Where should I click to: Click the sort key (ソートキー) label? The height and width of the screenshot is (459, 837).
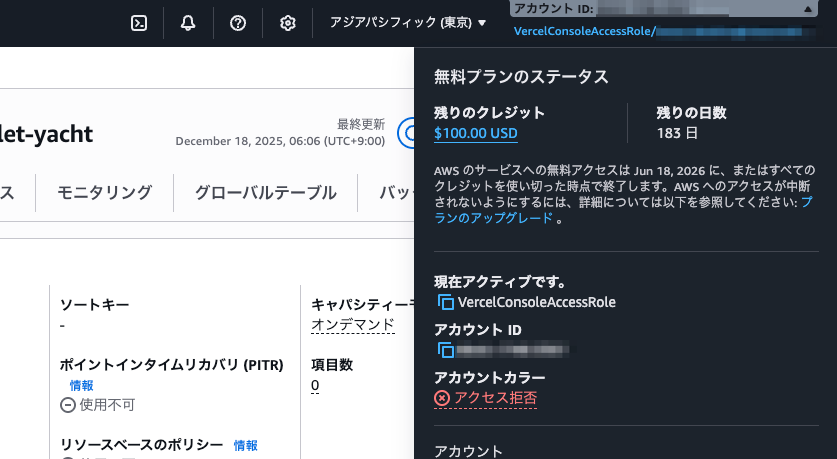pyautogui.click(x=94, y=305)
